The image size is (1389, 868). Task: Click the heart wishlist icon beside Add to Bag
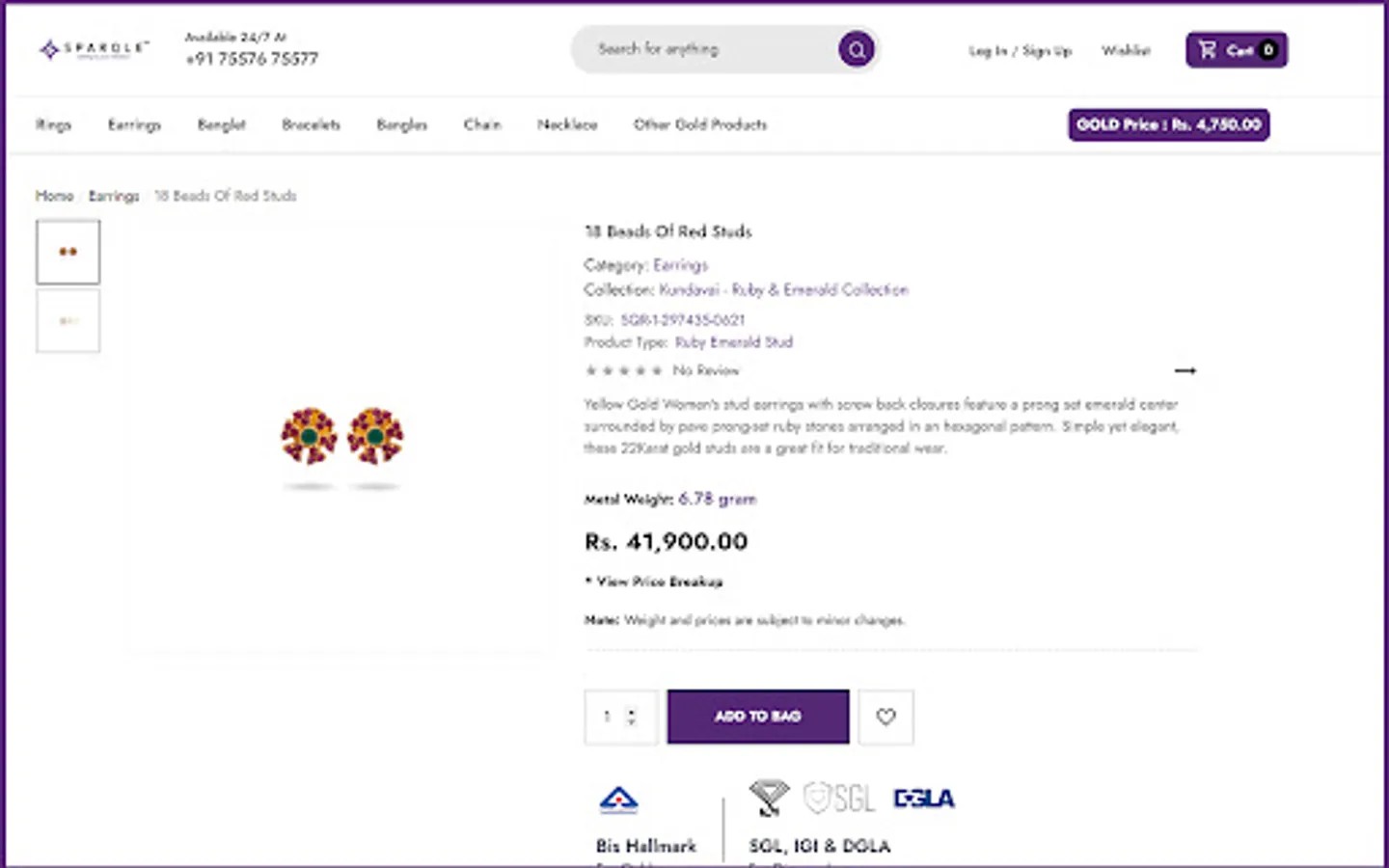pos(885,717)
